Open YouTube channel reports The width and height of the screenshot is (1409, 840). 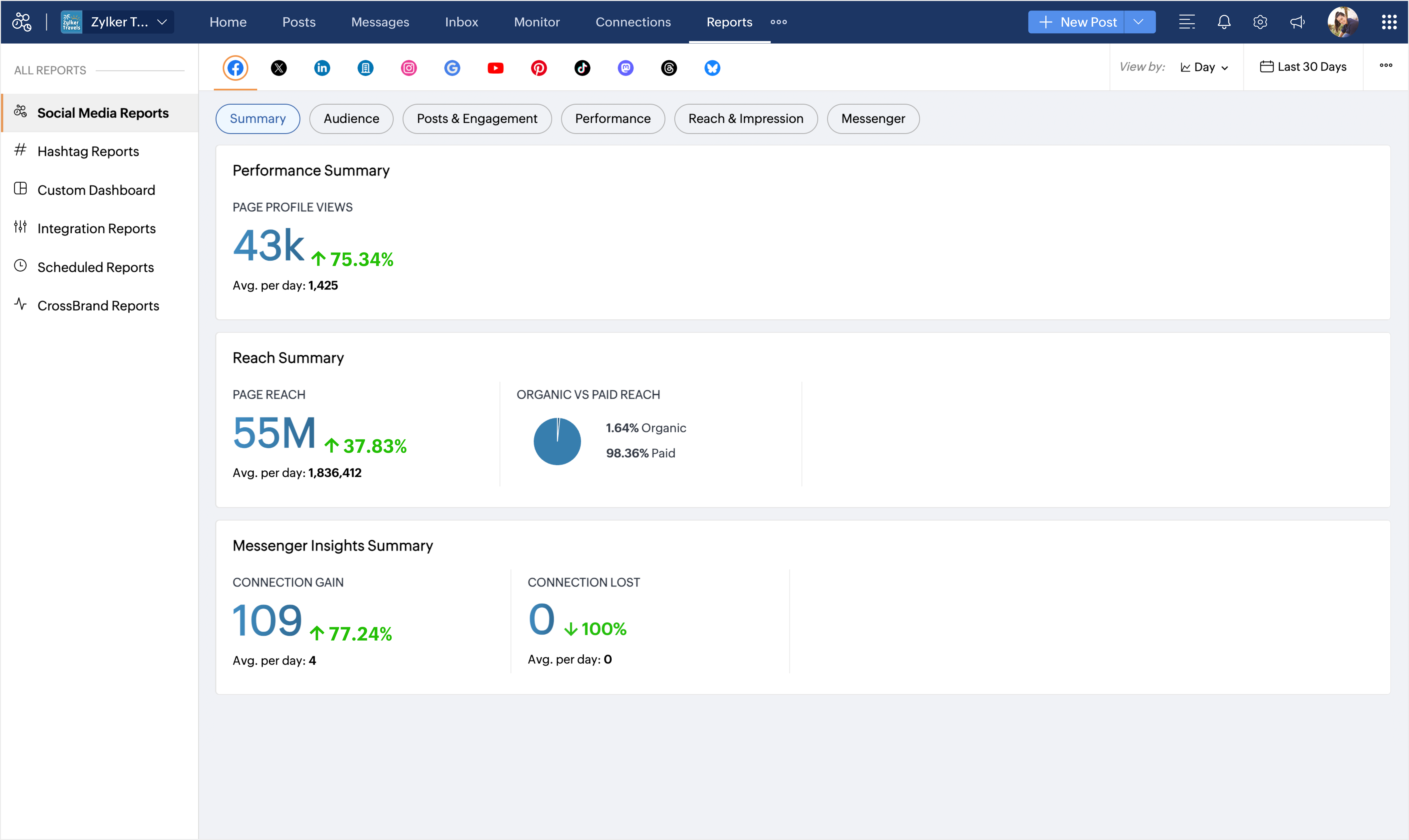click(x=495, y=68)
